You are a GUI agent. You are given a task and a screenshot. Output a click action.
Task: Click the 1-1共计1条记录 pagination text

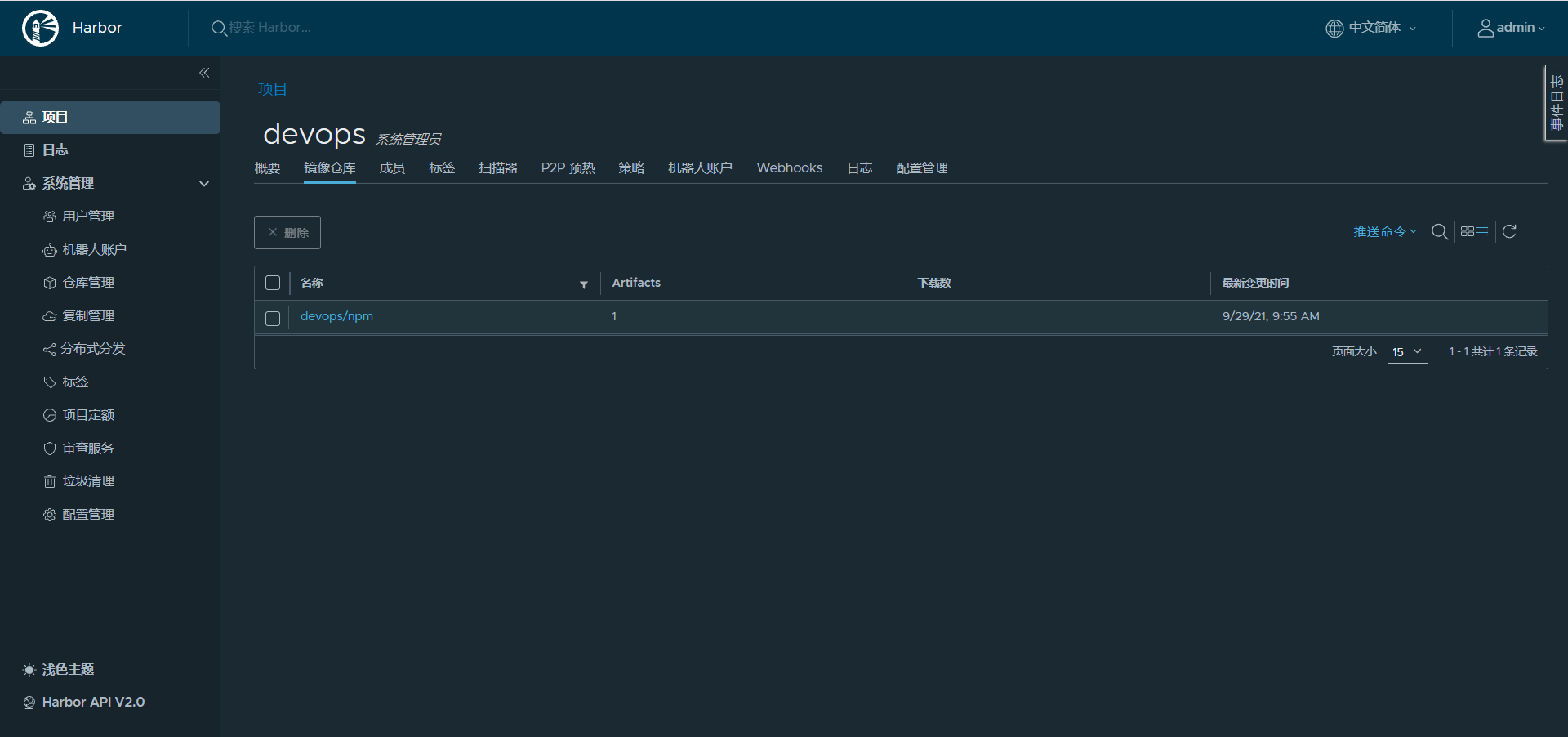pos(1493,352)
